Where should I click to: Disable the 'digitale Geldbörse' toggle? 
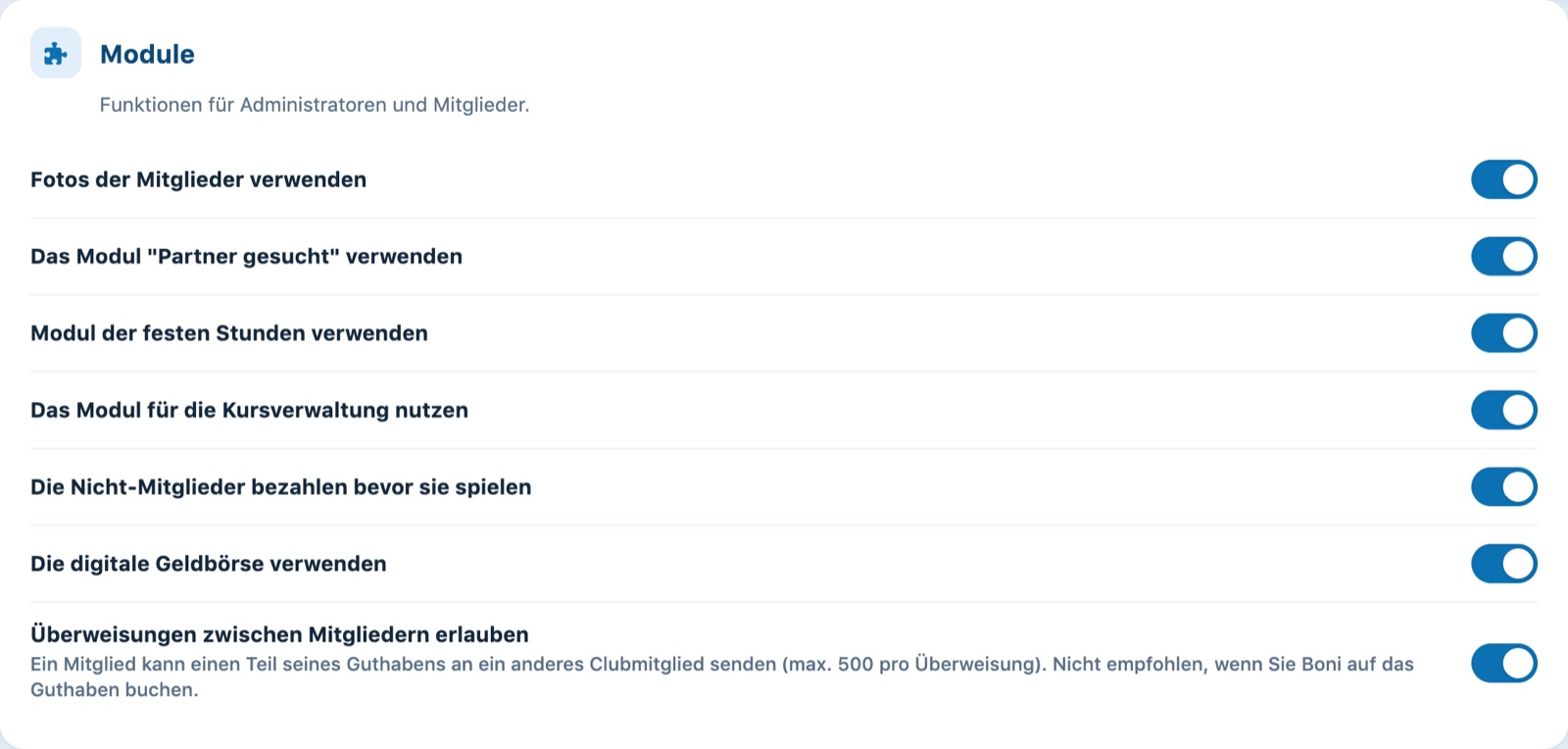[1503, 564]
